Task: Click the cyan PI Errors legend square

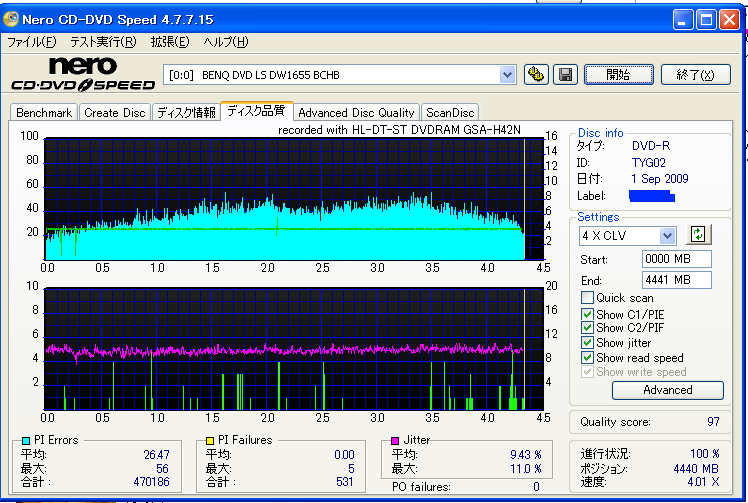Action: (25, 440)
